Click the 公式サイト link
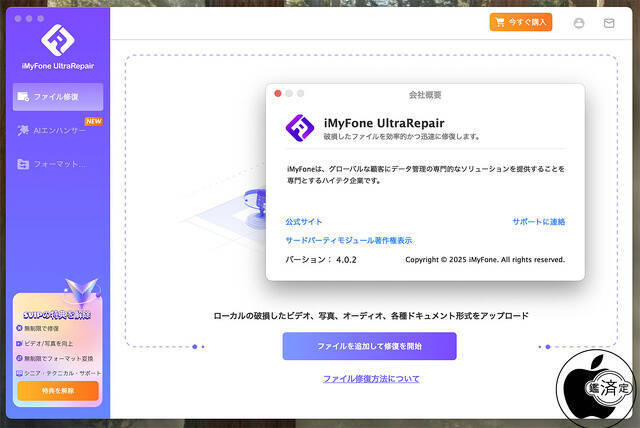 (x=304, y=222)
